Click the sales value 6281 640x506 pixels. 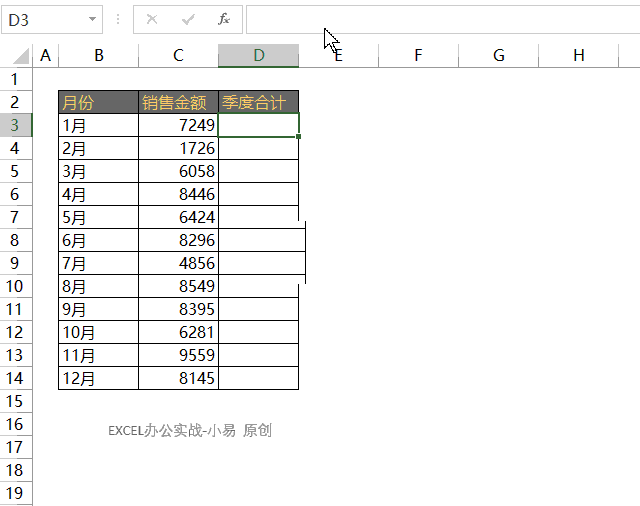click(x=178, y=332)
